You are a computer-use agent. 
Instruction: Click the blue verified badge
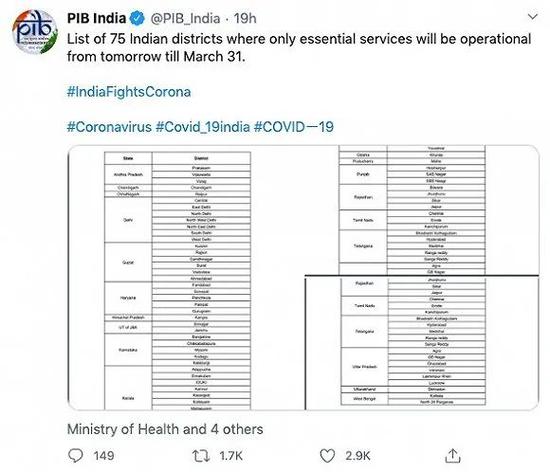coord(138,18)
